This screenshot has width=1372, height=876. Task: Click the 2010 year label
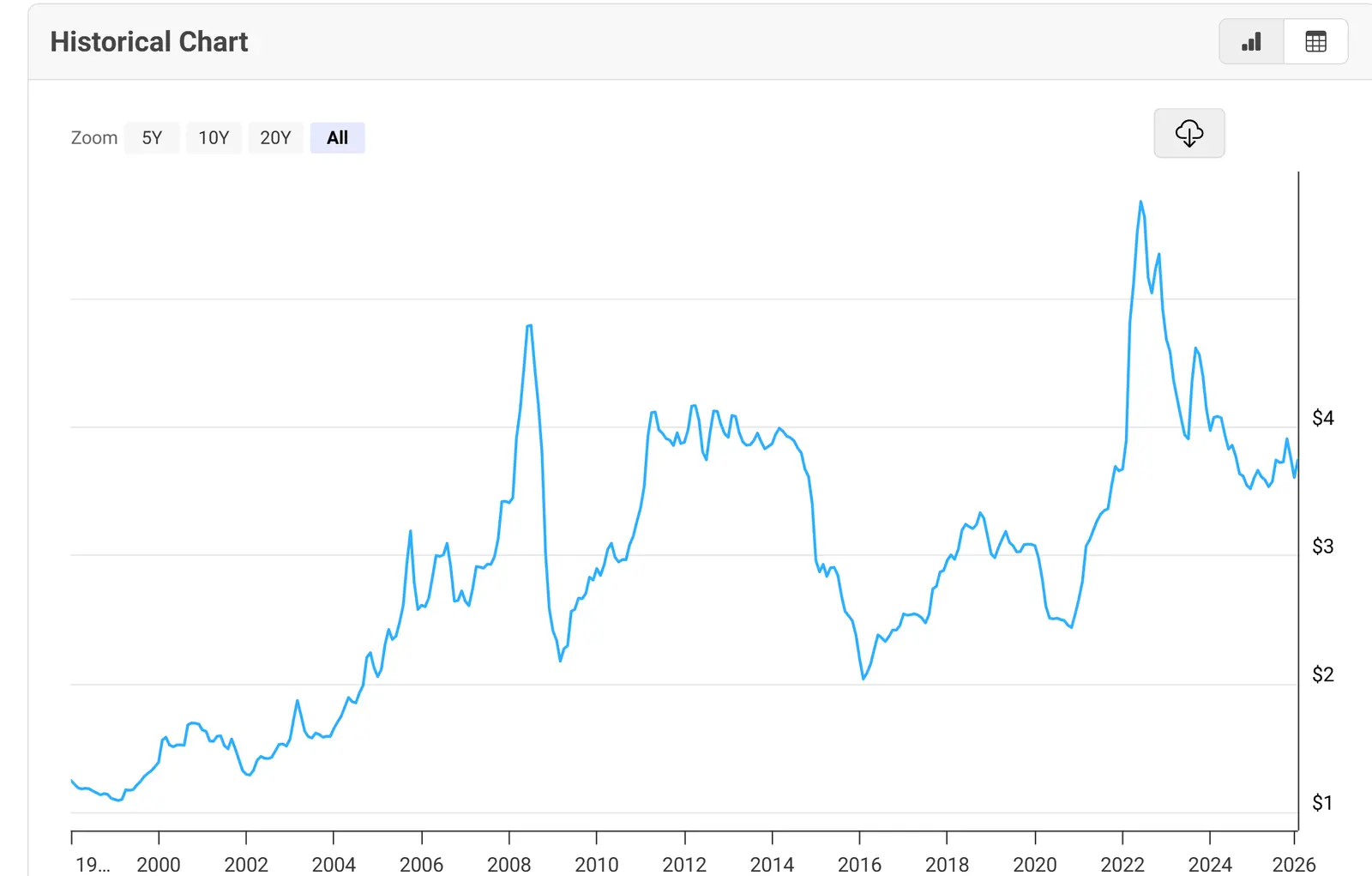tap(597, 864)
